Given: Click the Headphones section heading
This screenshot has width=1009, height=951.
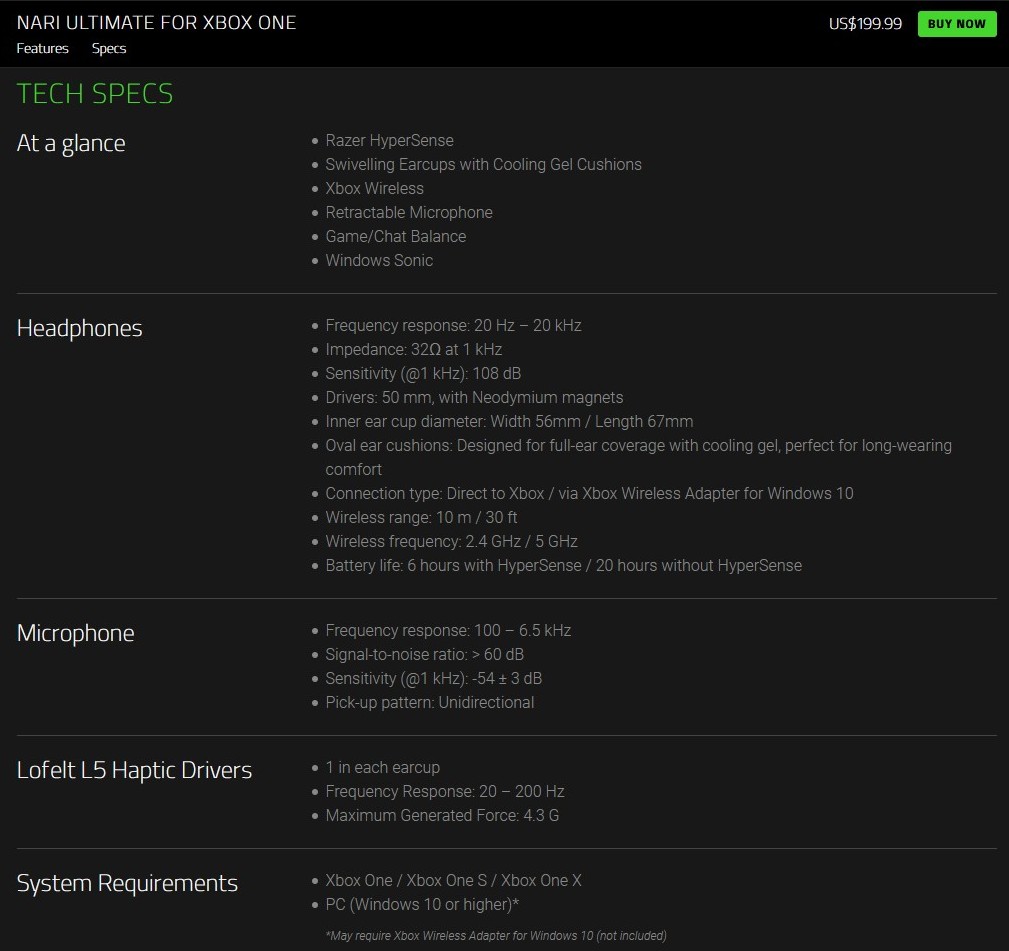Looking at the screenshot, I should click(79, 328).
